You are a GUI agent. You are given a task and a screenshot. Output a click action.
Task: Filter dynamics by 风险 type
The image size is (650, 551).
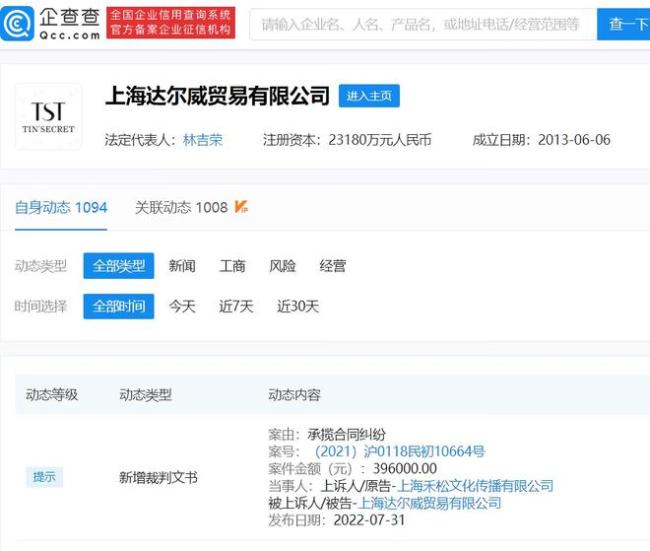tap(282, 266)
